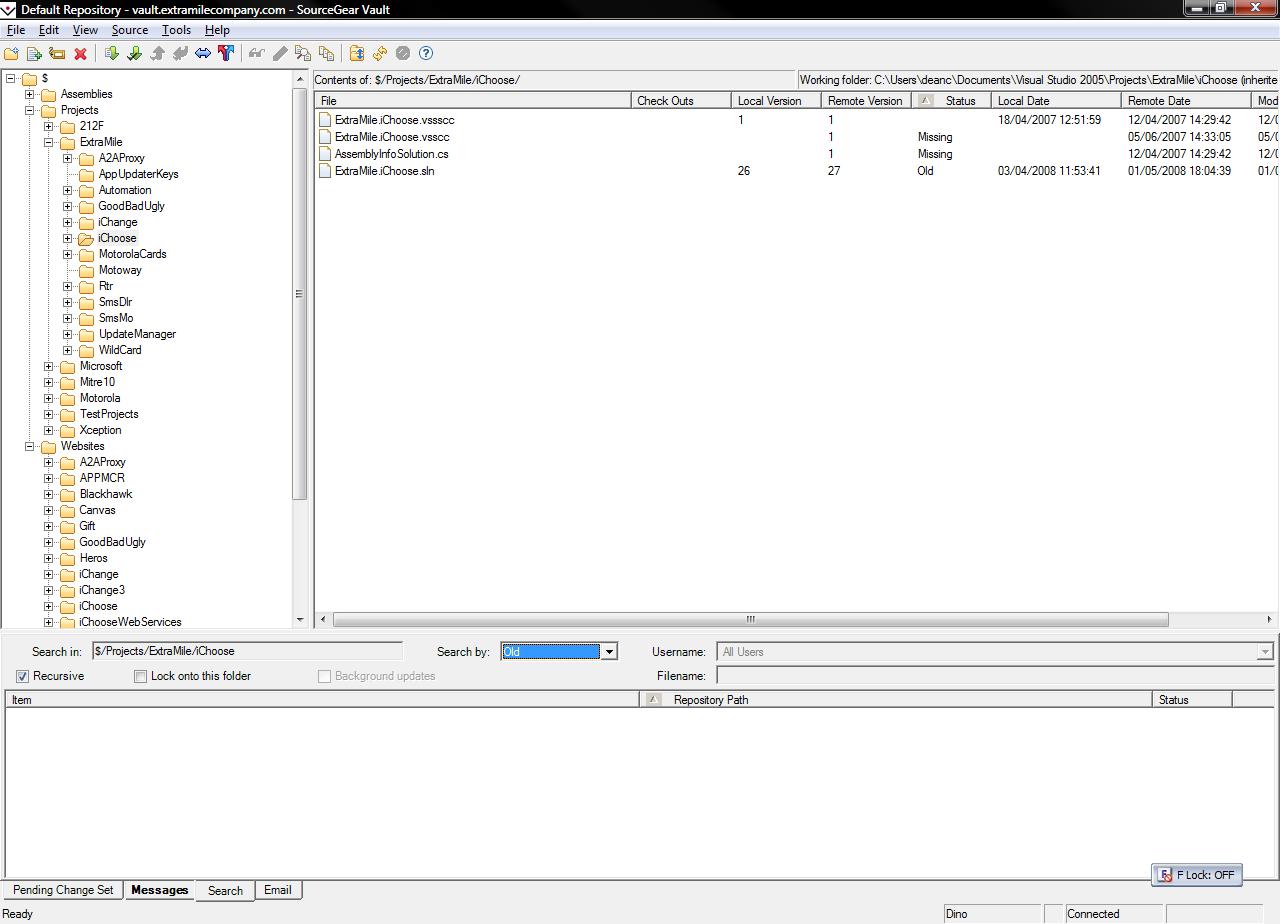Enable the Lock onto this folder checkbox
This screenshot has width=1280, height=924.
coord(141,677)
